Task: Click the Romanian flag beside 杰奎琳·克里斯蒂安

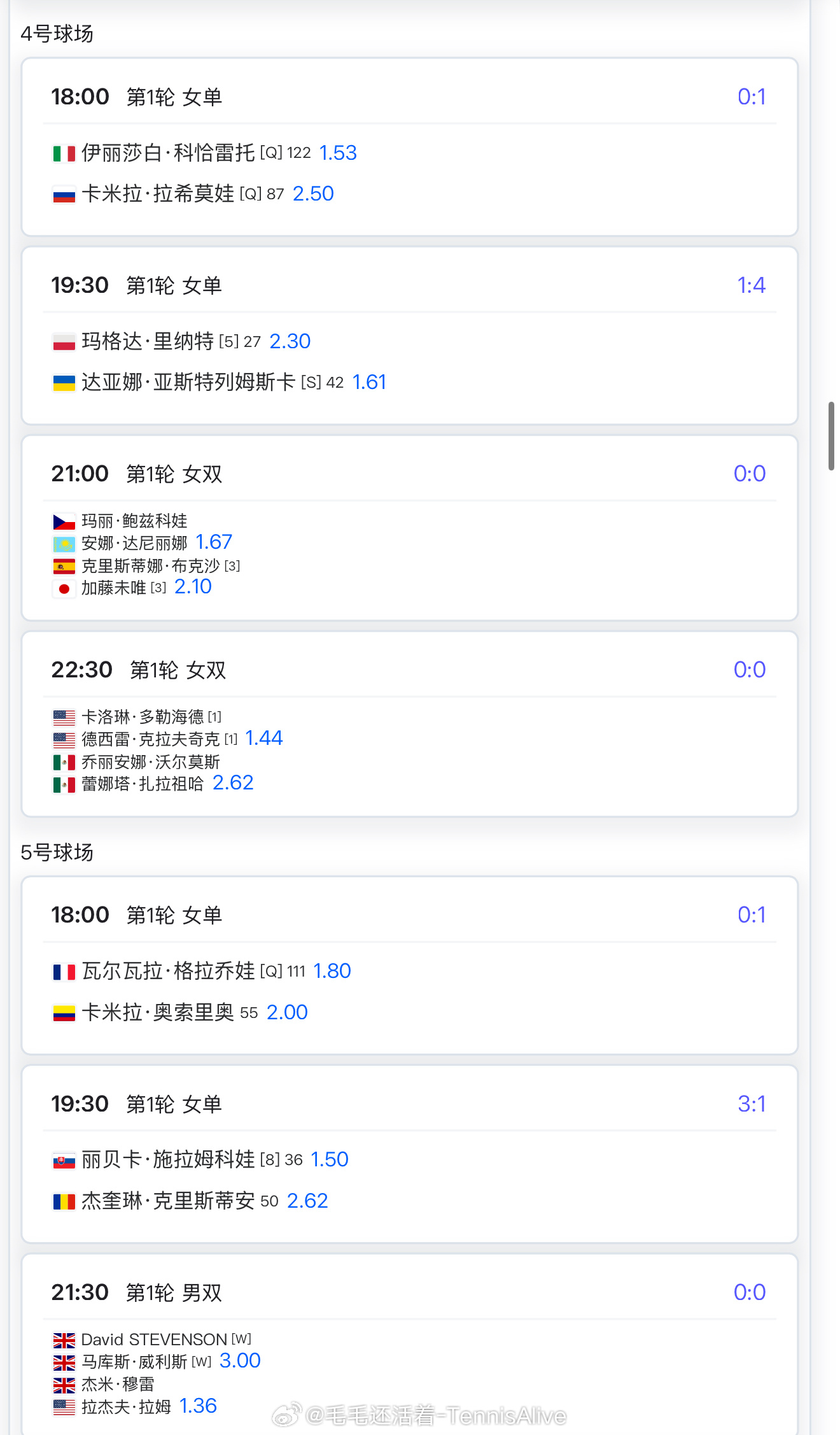Action: coord(64,1201)
